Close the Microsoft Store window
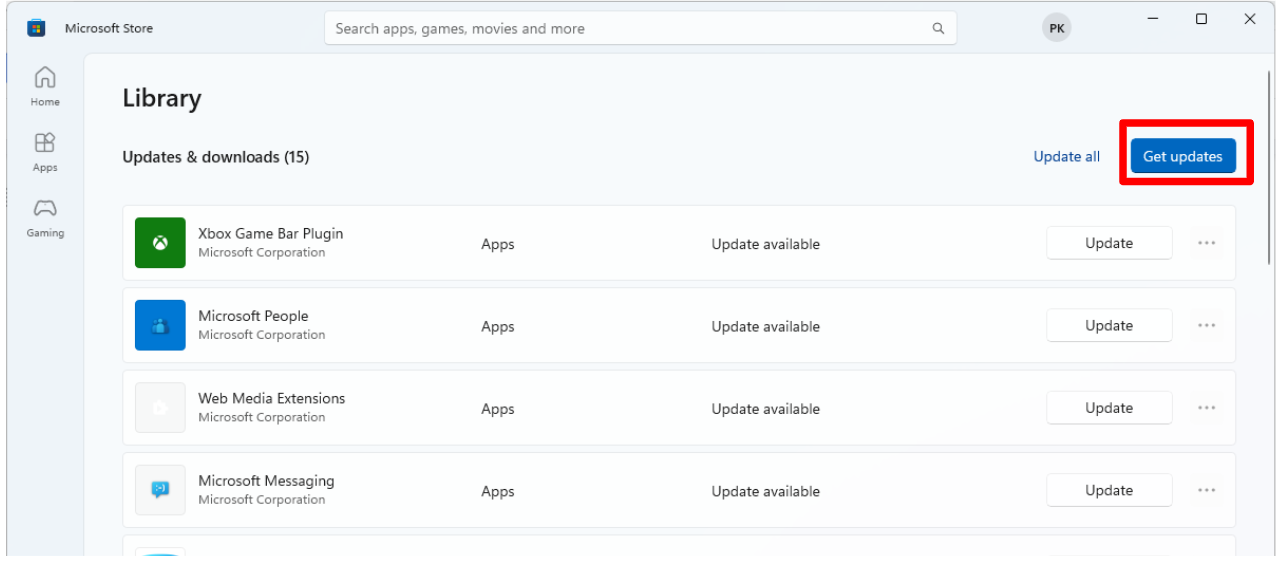1282x572 pixels. [1250, 19]
